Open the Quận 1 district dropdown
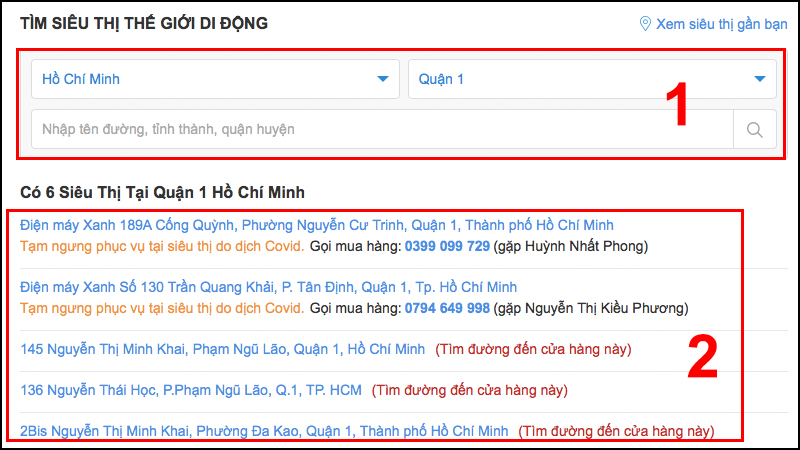This screenshot has width=800, height=450. (592, 79)
